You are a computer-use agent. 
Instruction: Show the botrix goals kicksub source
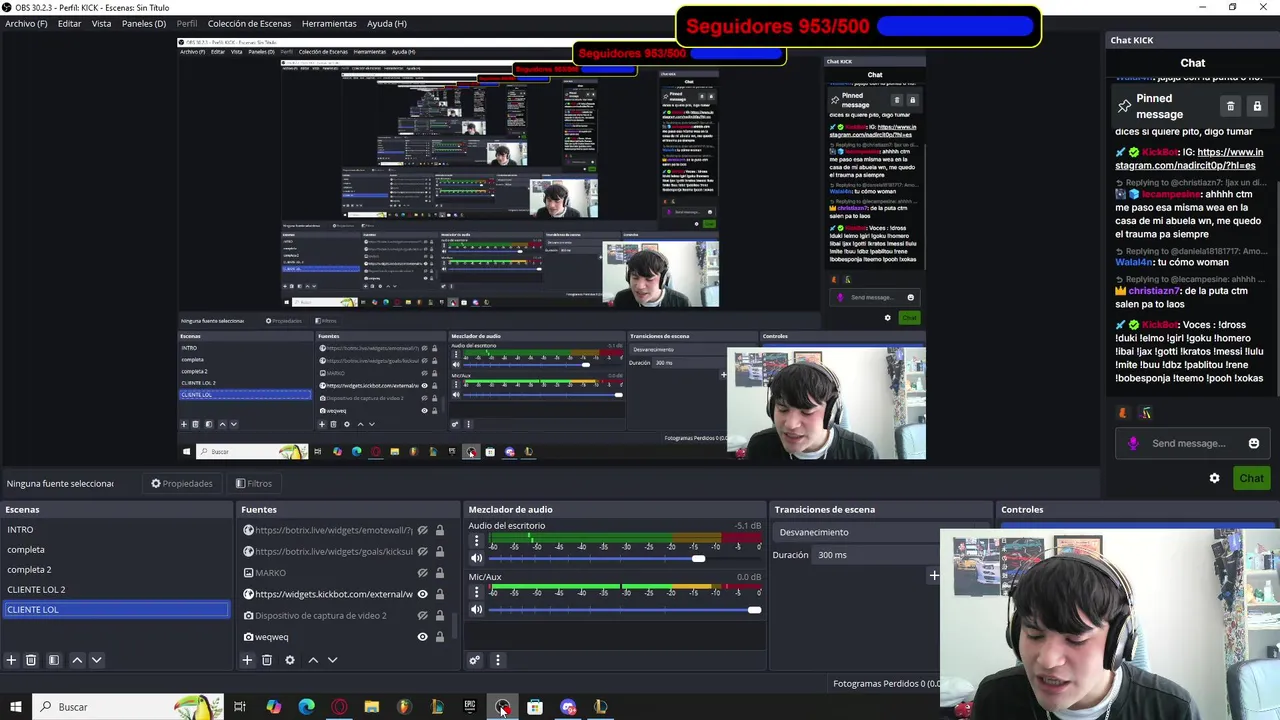point(422,552)
